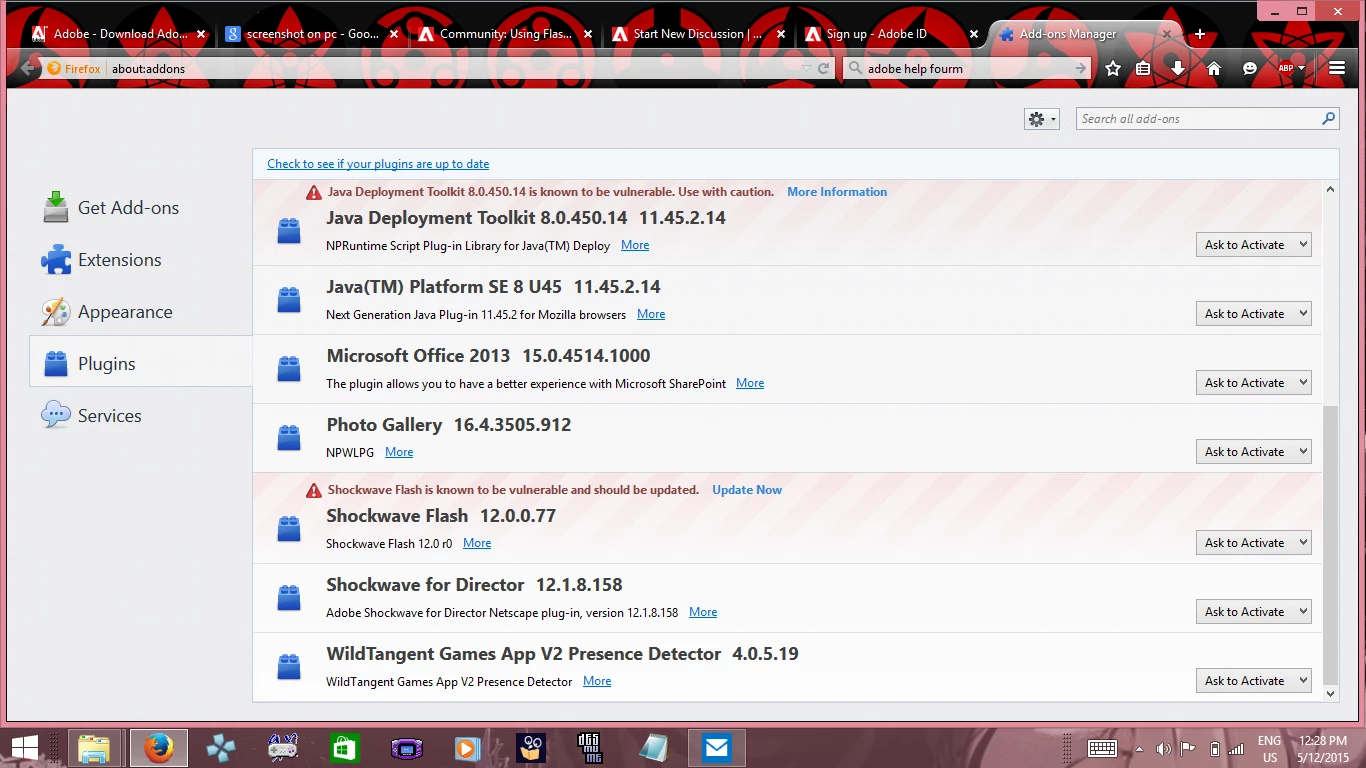This screenshot has height=768, width=1366.
Task: Open Photo Gallery activation dropdown
Action: click(x=1253, y=452)
